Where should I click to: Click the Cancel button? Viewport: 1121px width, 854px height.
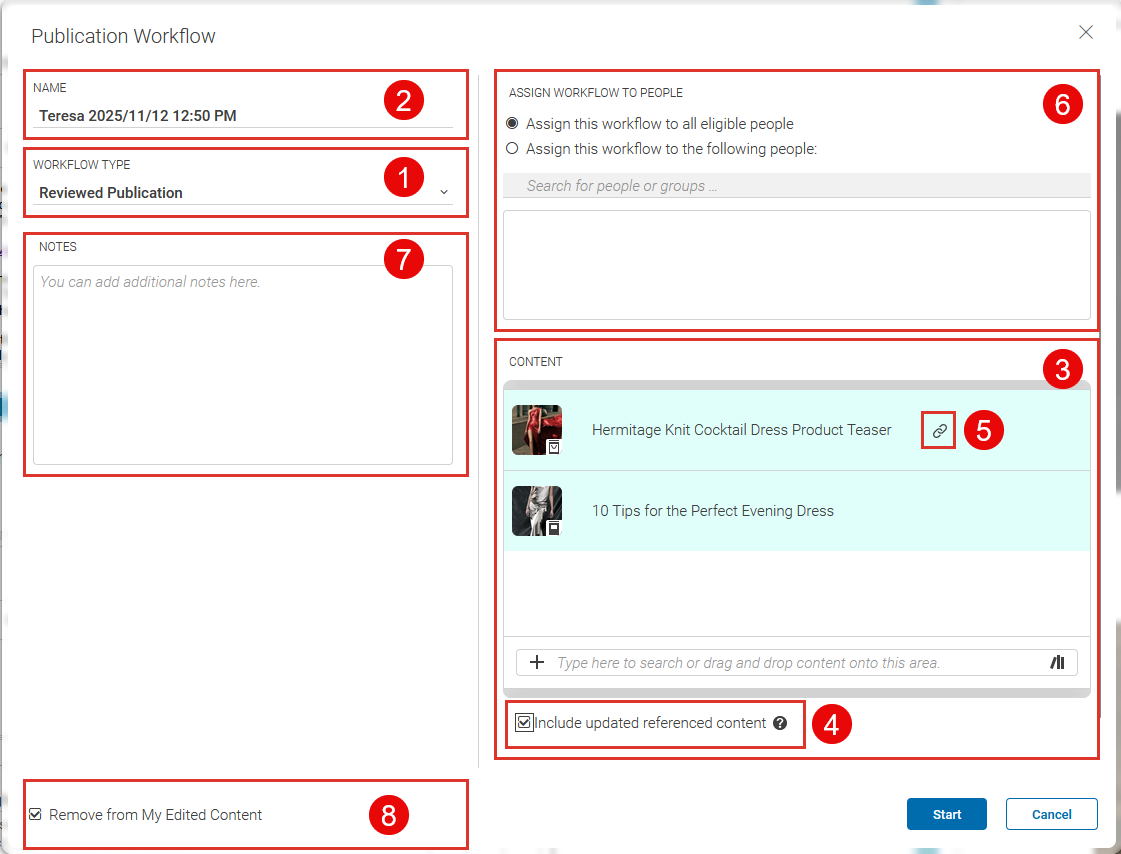(x=1051, y=814)
